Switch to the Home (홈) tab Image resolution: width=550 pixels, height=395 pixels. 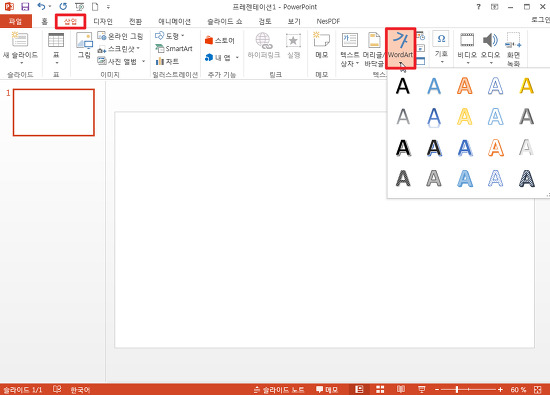[45, 21]
